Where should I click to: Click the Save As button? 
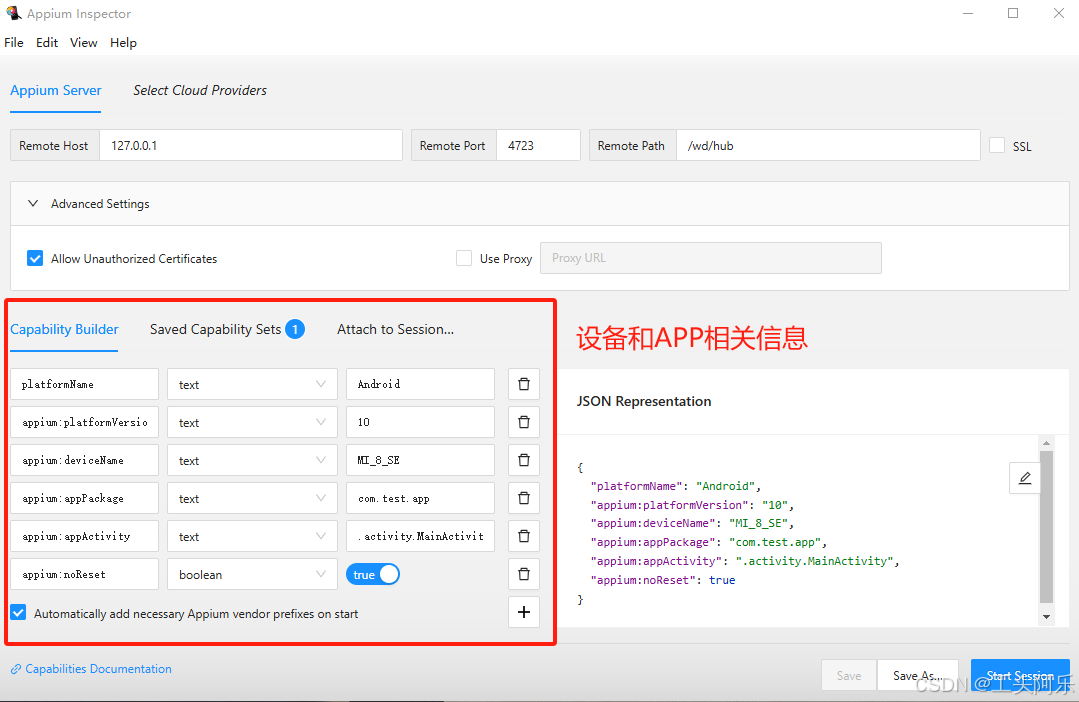[x=918, y=675]
